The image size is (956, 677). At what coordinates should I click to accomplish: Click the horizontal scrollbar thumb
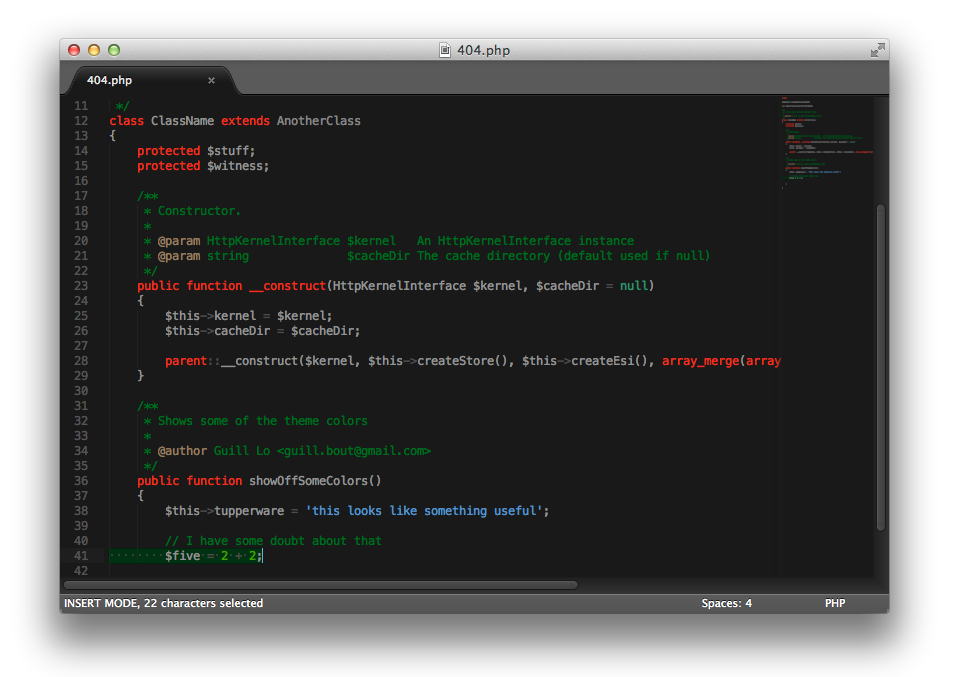(x=321, y=585)
